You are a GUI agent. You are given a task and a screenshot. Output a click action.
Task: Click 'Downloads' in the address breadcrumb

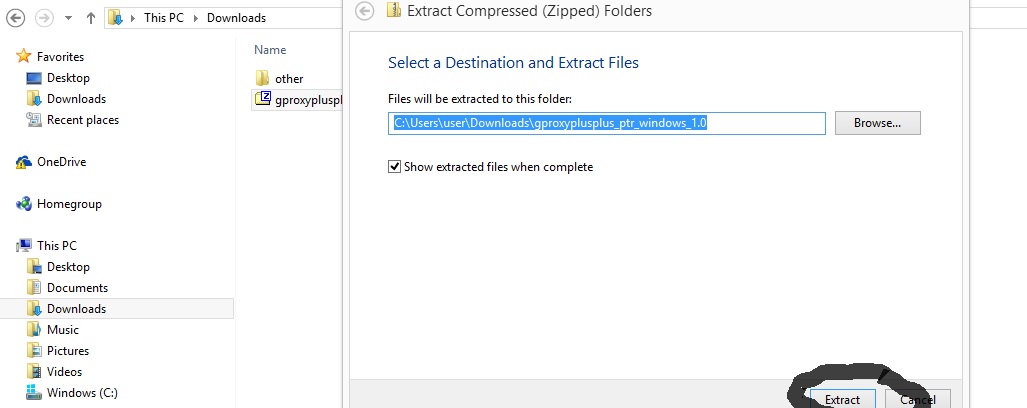tap(236, 18)
